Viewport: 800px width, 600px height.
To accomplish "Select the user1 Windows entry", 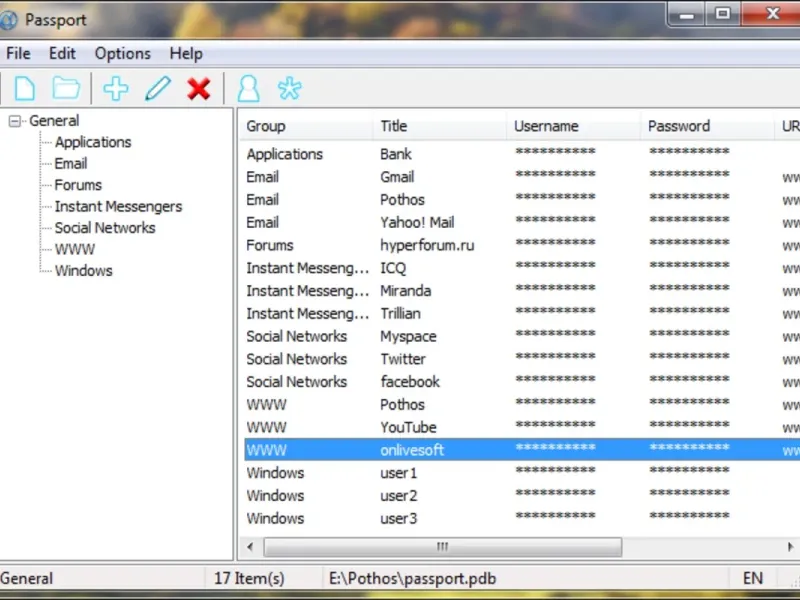I will 522,473.
